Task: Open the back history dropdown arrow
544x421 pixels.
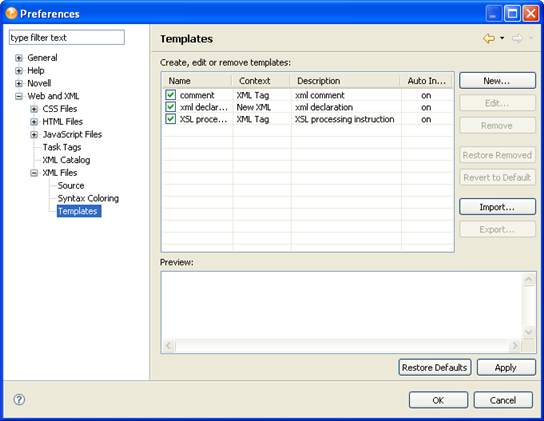Action: [x=502, y=38]
